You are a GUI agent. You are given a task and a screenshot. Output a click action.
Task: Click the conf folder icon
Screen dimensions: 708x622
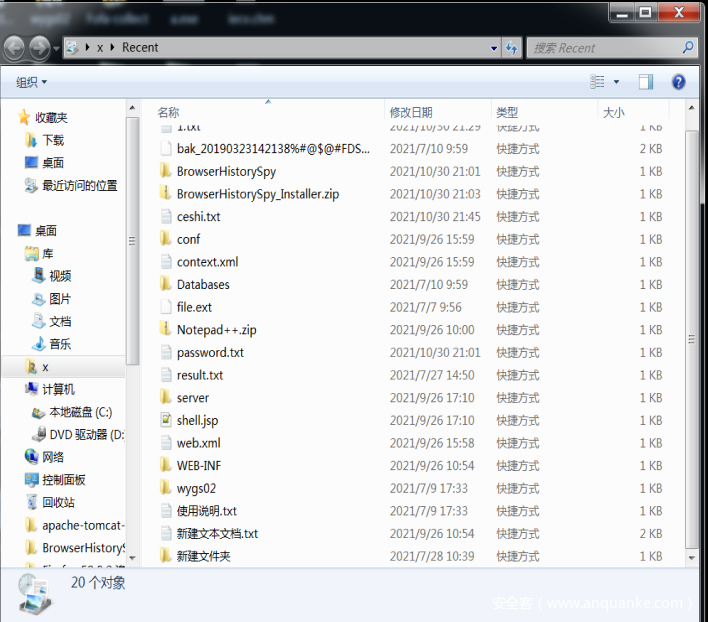(166, 239)
